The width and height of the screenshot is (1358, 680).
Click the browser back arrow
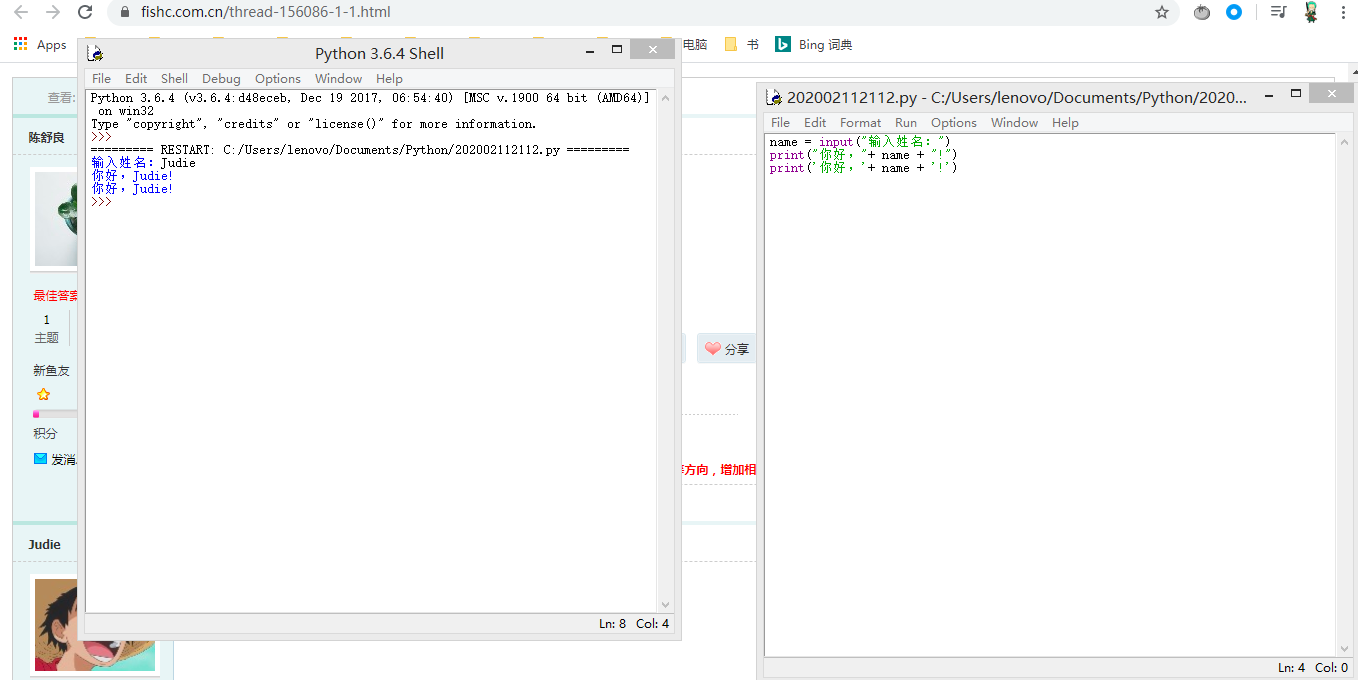point(20,13)
